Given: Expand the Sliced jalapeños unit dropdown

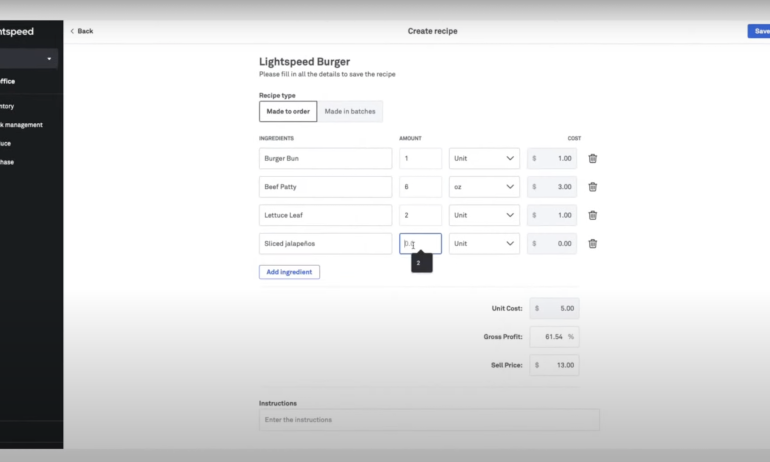Looking at the screenshot, I should click(484, 243).
